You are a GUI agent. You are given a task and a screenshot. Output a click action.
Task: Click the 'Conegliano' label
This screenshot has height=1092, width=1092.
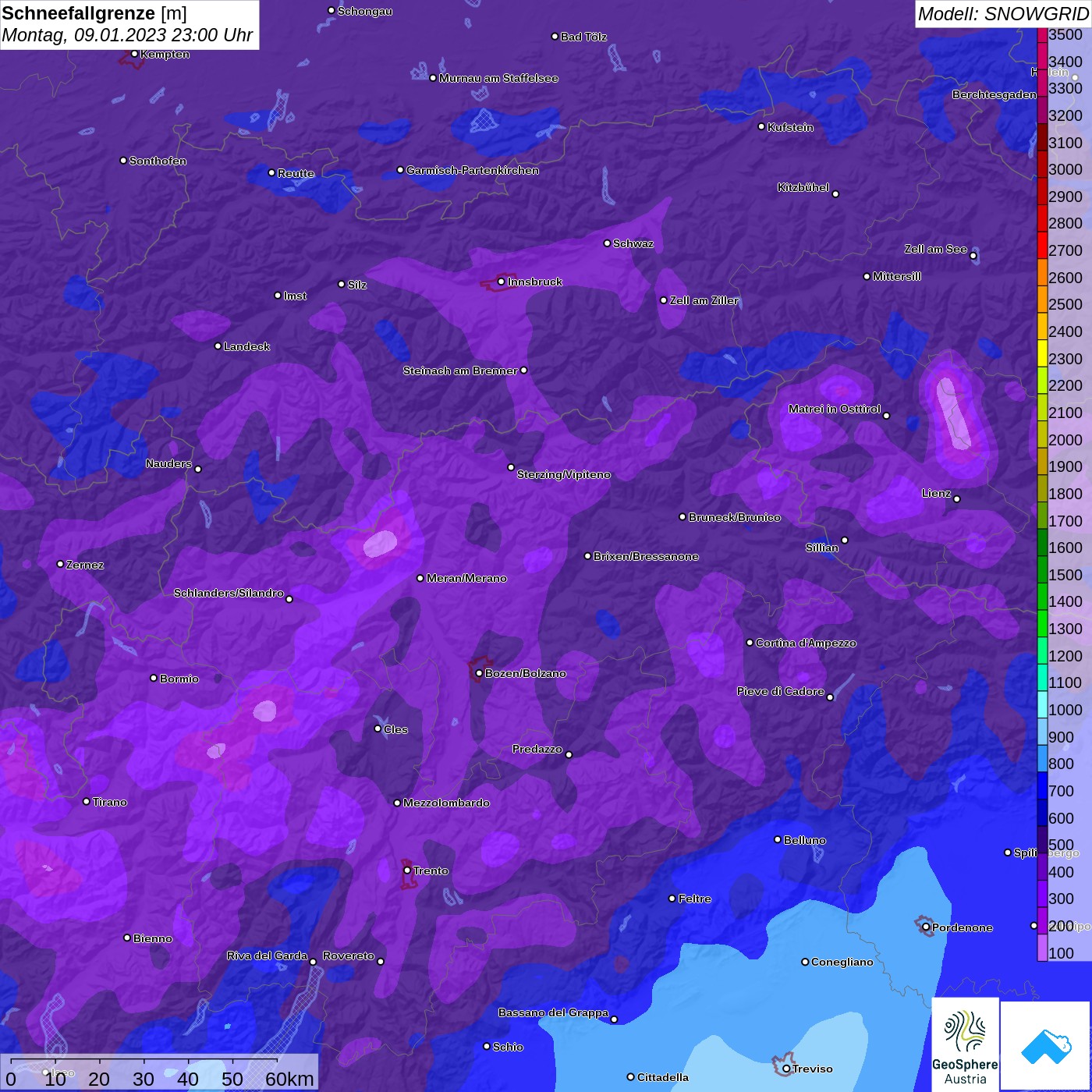842,962
